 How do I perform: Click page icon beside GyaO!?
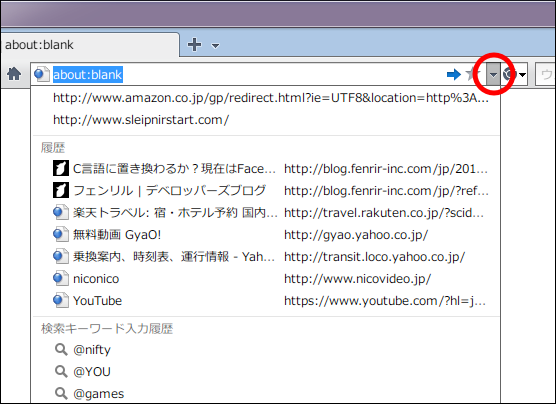[x=61, y=234]
